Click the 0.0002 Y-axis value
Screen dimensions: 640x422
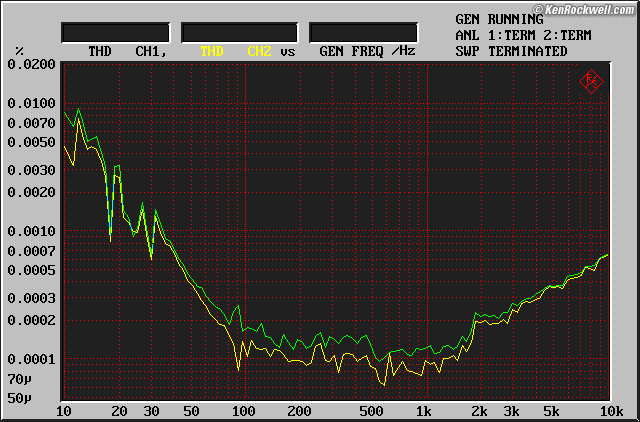31,320
